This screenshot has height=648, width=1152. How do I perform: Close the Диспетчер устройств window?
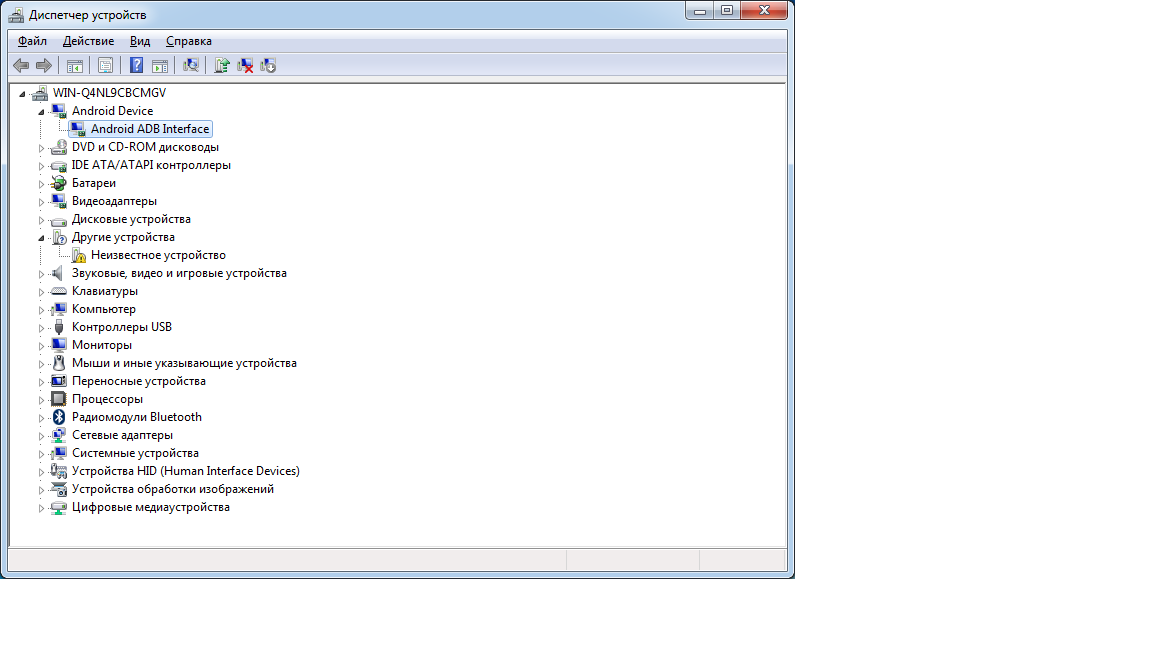coord(764,10)
